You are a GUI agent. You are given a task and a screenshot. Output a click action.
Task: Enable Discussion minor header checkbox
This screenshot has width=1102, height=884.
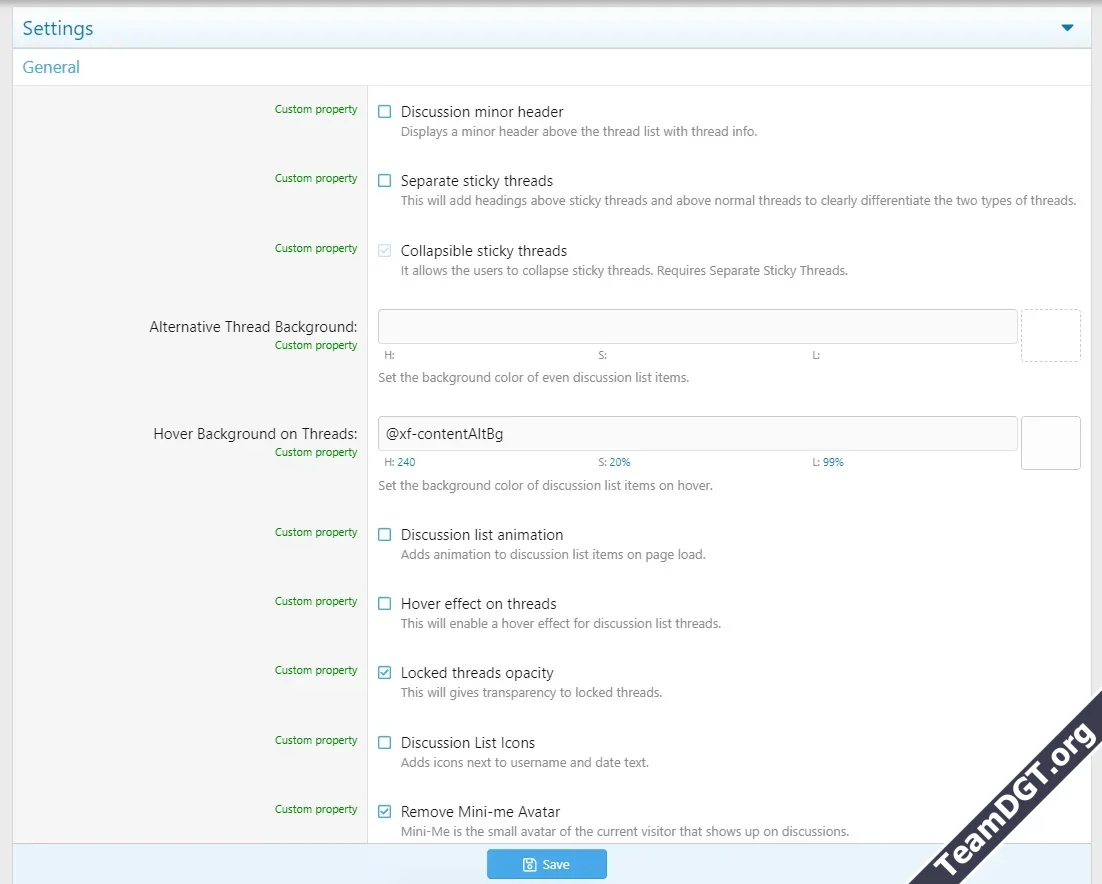click(385, 112)
